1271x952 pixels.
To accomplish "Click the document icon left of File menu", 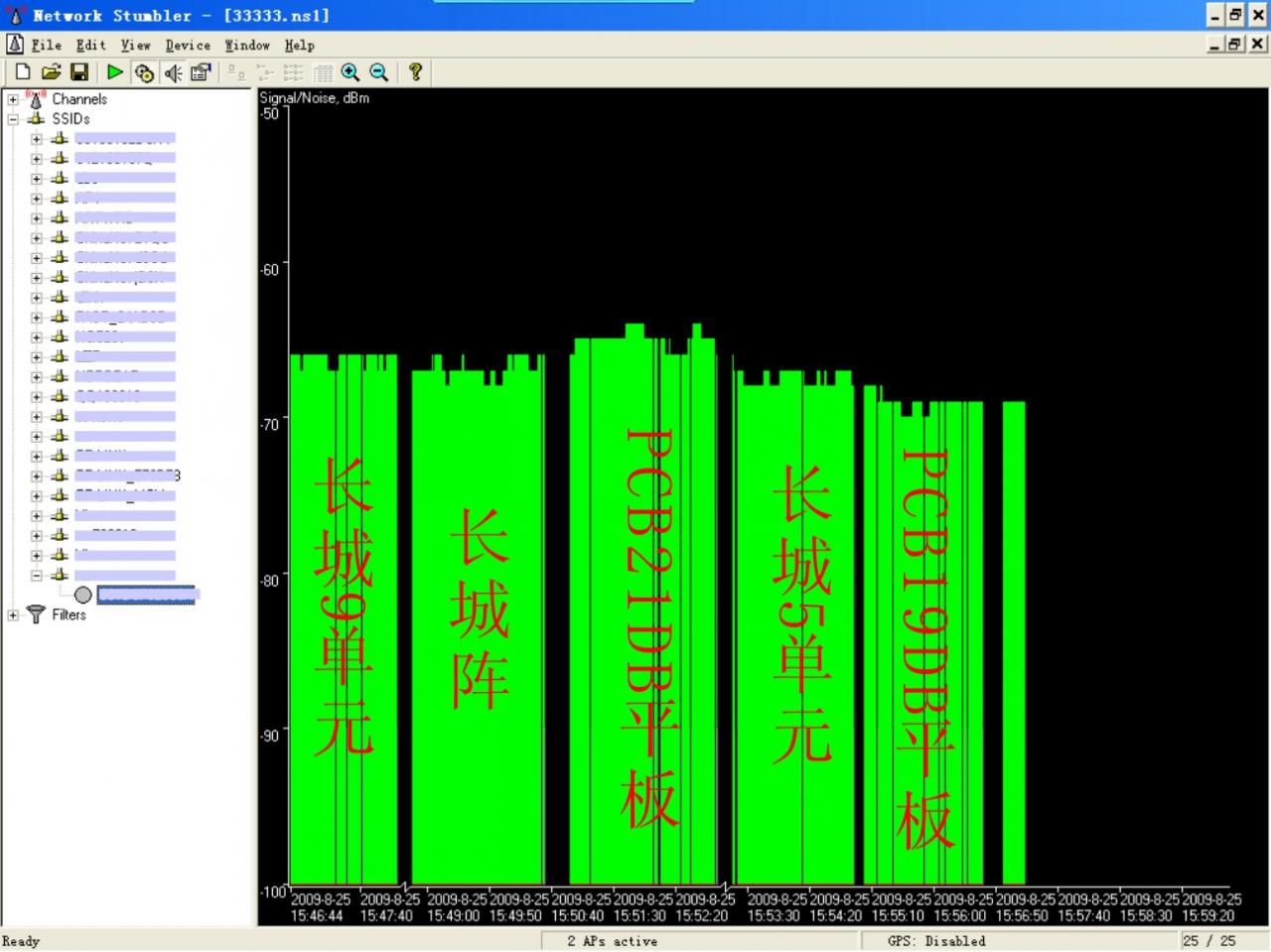I will point(15,45).
